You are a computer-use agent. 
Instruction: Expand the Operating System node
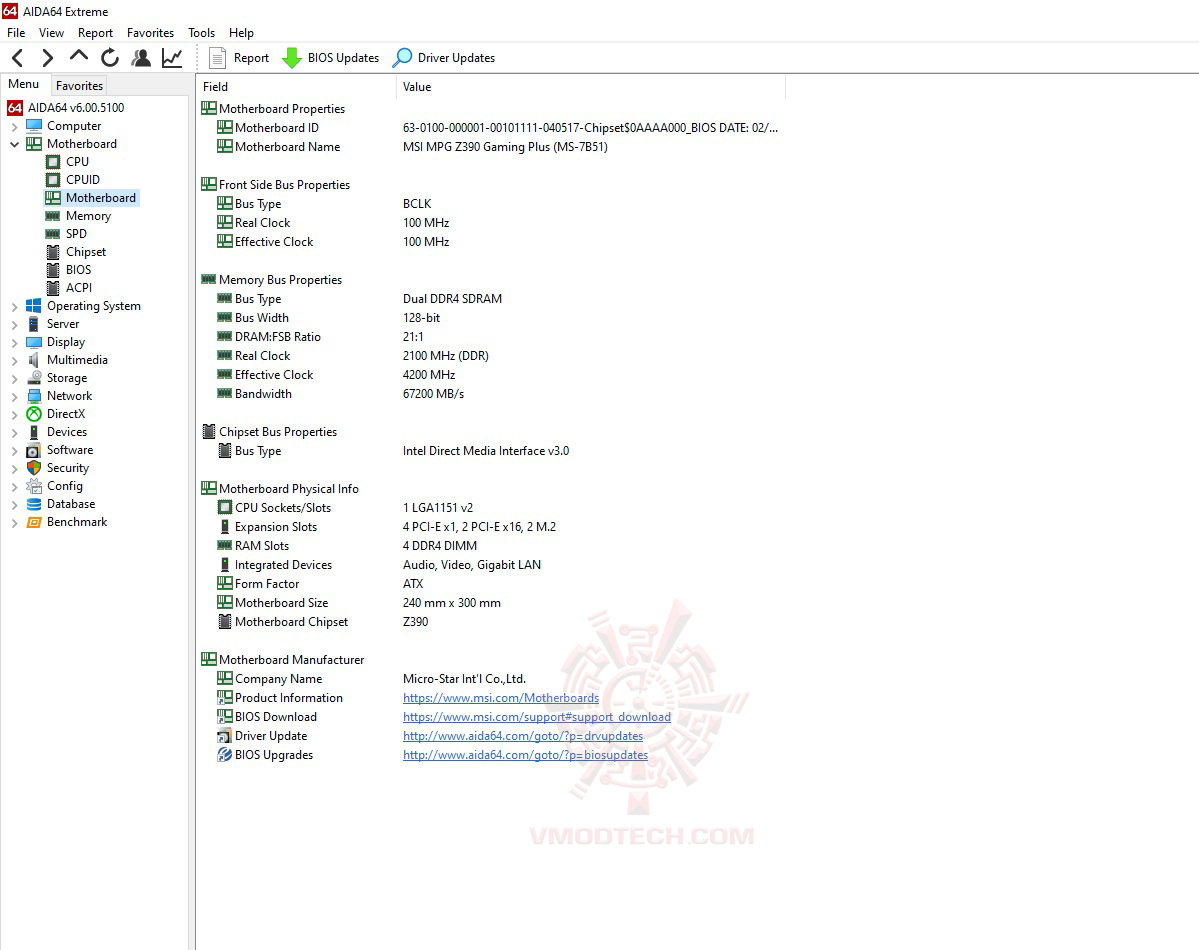point(15,306)
